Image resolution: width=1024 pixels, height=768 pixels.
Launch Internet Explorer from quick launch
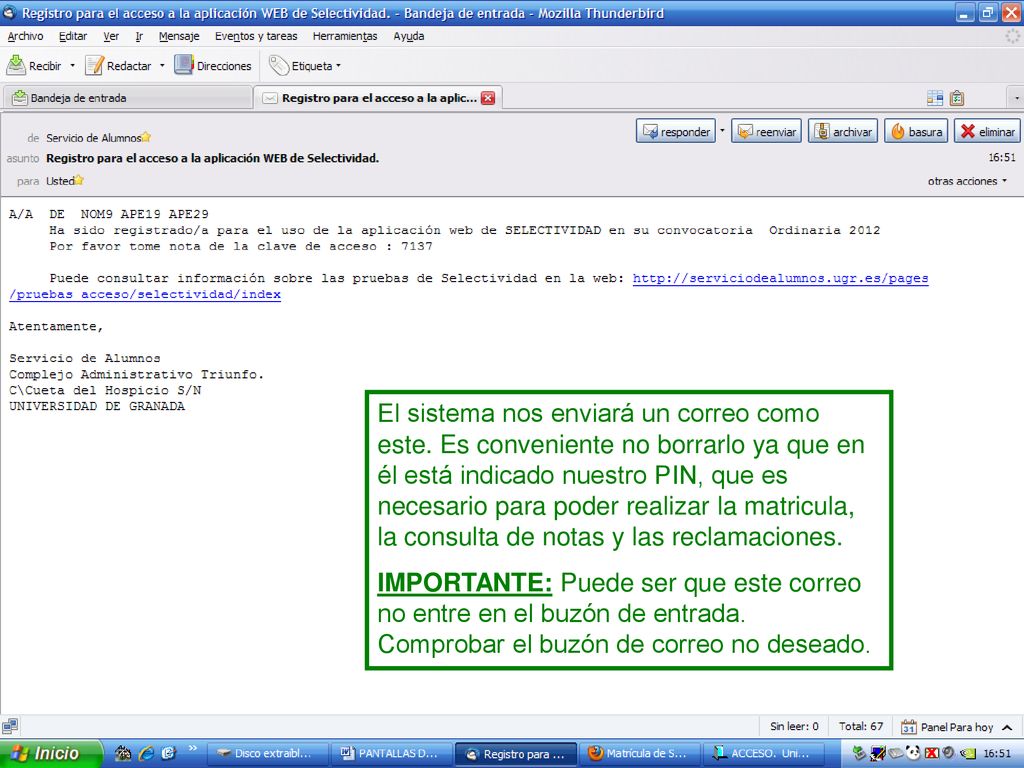(146, 753)
